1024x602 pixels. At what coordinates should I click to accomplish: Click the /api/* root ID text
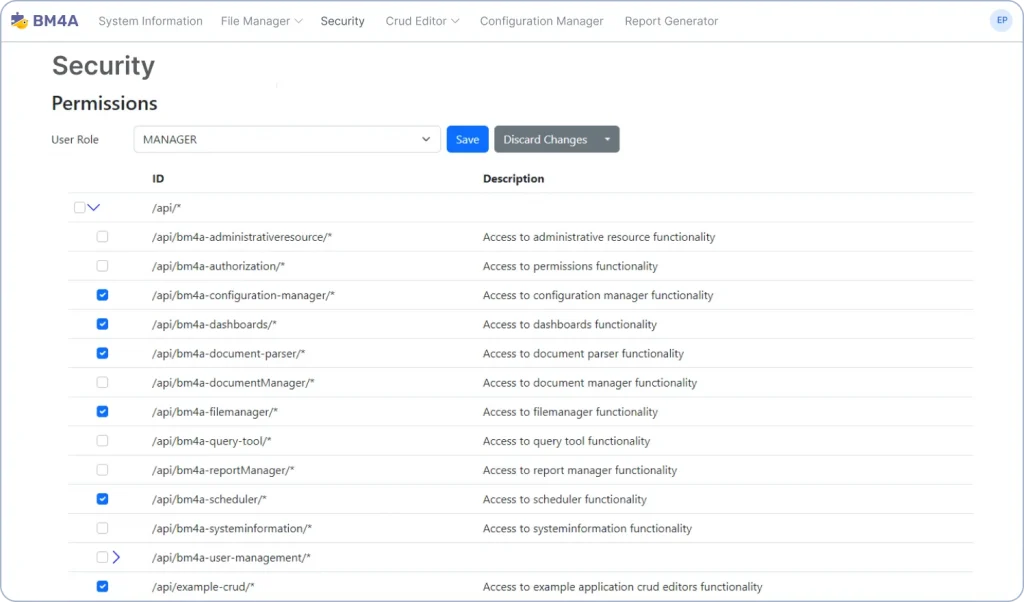click(167, 208)
